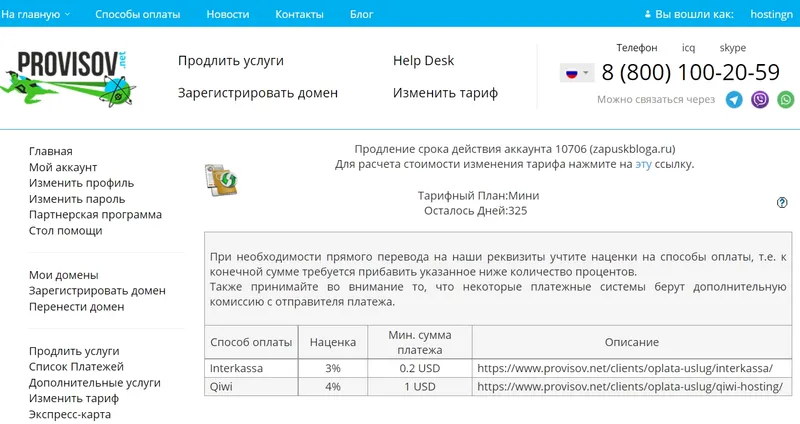Open sidebar 'Зарегистрировать домен' link

point(97,290)
